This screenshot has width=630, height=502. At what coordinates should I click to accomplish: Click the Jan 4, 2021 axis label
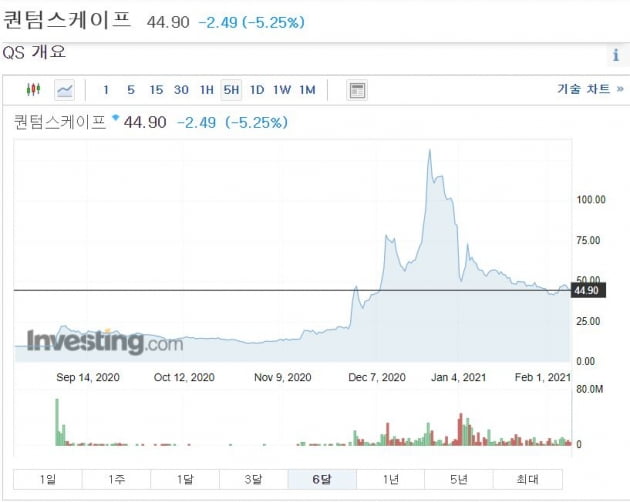point(458,377)
